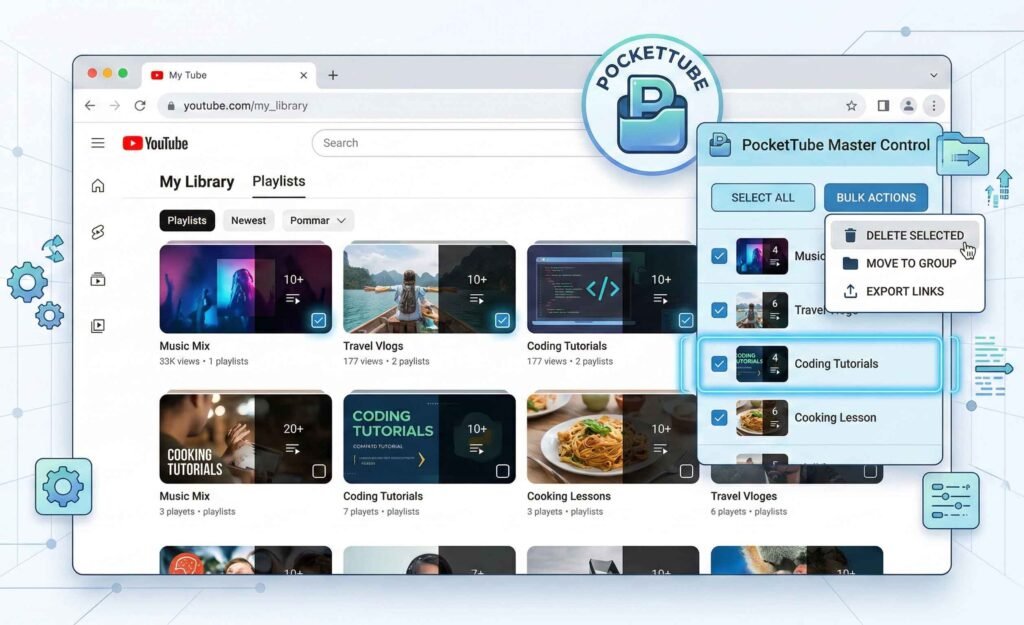Screen dimensions: 1024x625
Task: Open the Bulk Actions dropdown
Action: coord(876,197)
